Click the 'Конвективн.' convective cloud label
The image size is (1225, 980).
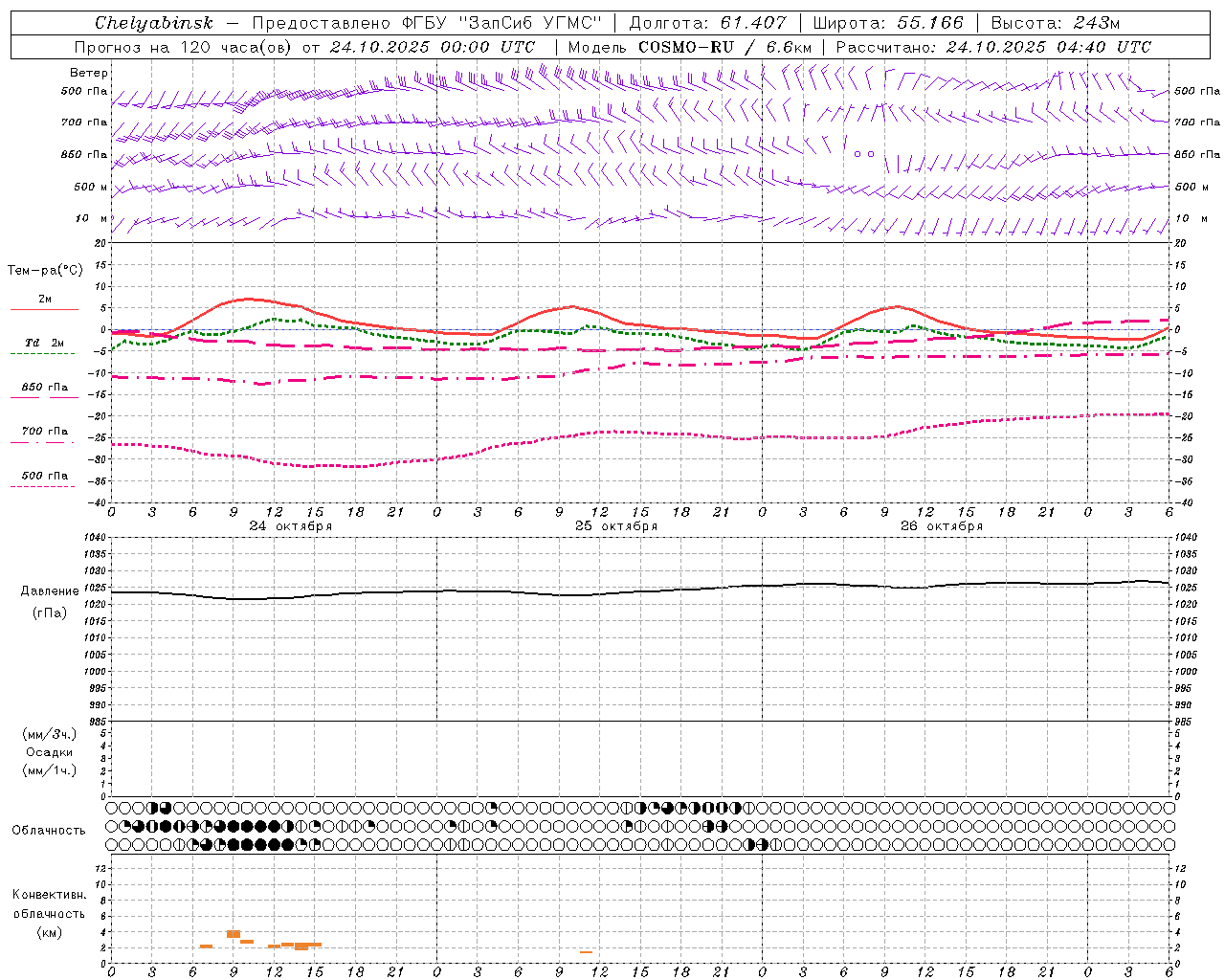(49, 895)
